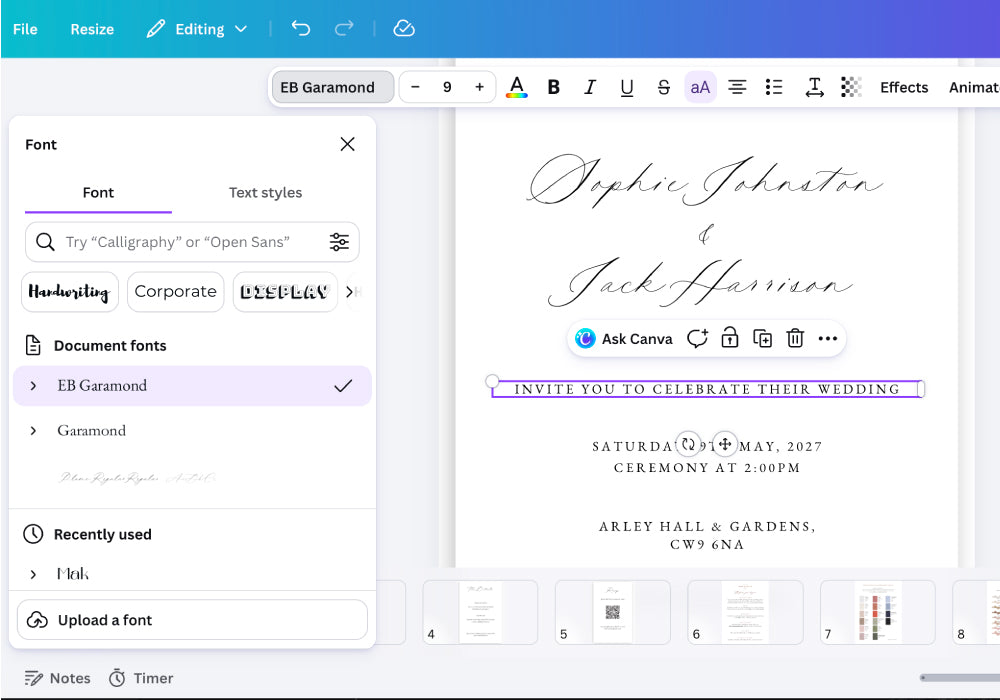Open page 7 thumbnail with color swatches
The width and height of the screenshot is (1000, 700).
878,612
